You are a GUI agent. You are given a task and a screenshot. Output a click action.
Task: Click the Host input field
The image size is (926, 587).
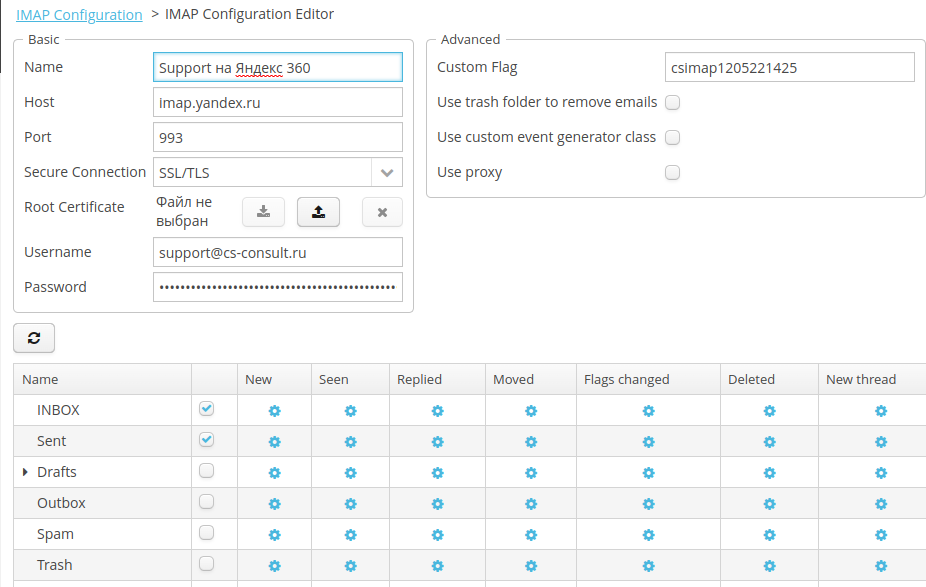[x=278, y=102]
